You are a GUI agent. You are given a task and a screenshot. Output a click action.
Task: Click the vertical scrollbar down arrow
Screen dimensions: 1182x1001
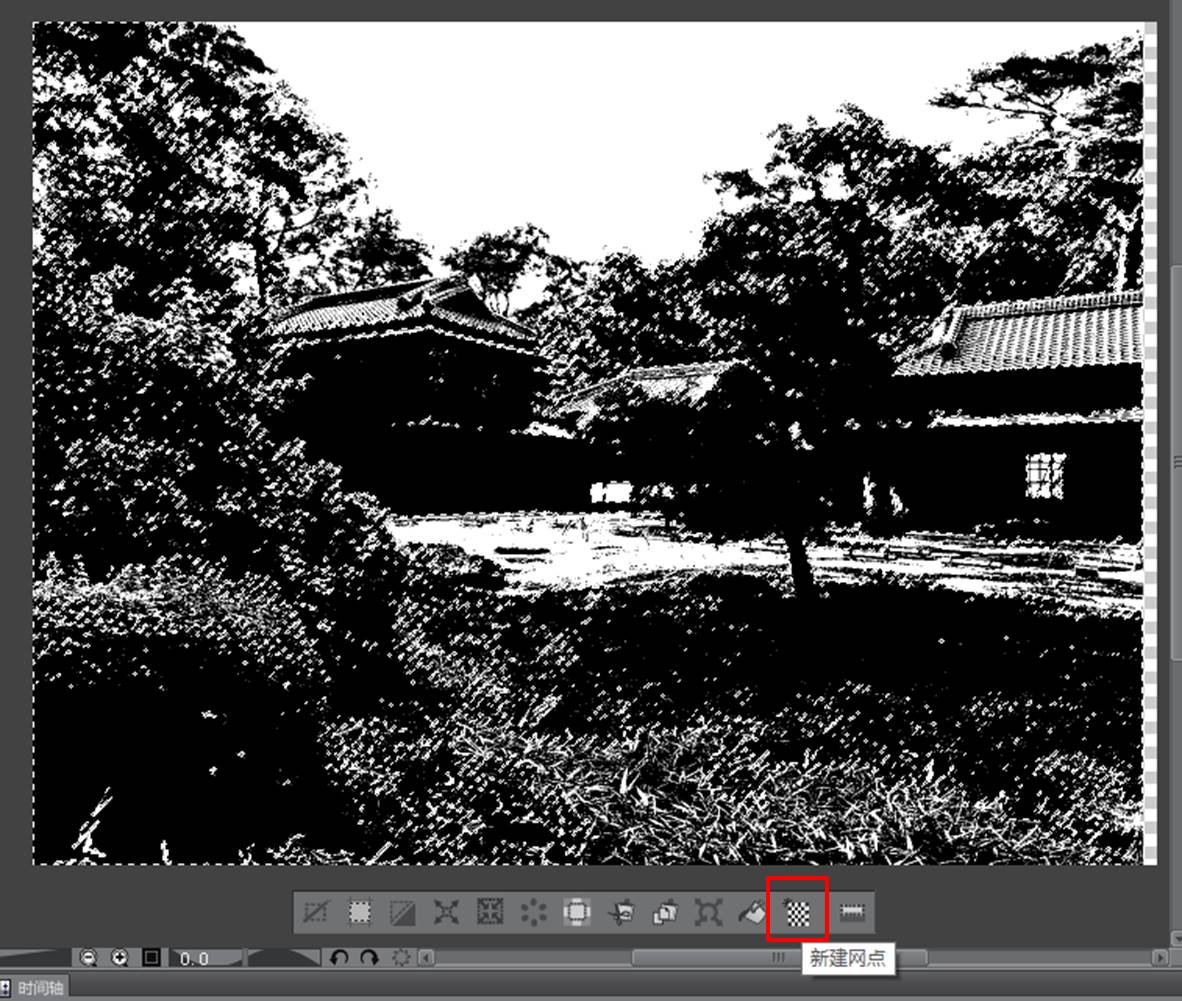click(1176, 938)
